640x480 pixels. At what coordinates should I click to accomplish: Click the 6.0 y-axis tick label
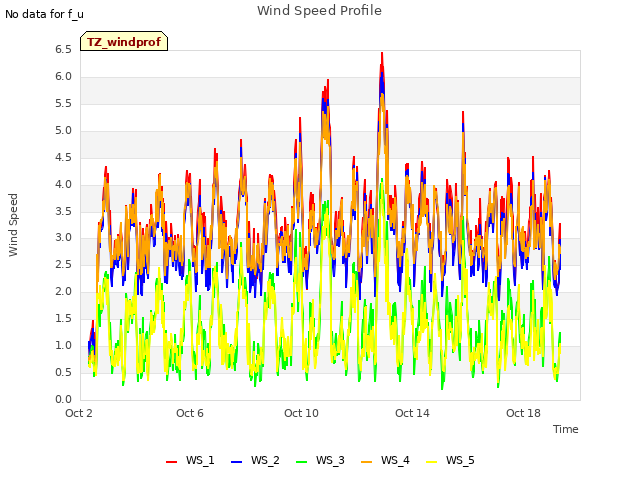tap(64, 76)
